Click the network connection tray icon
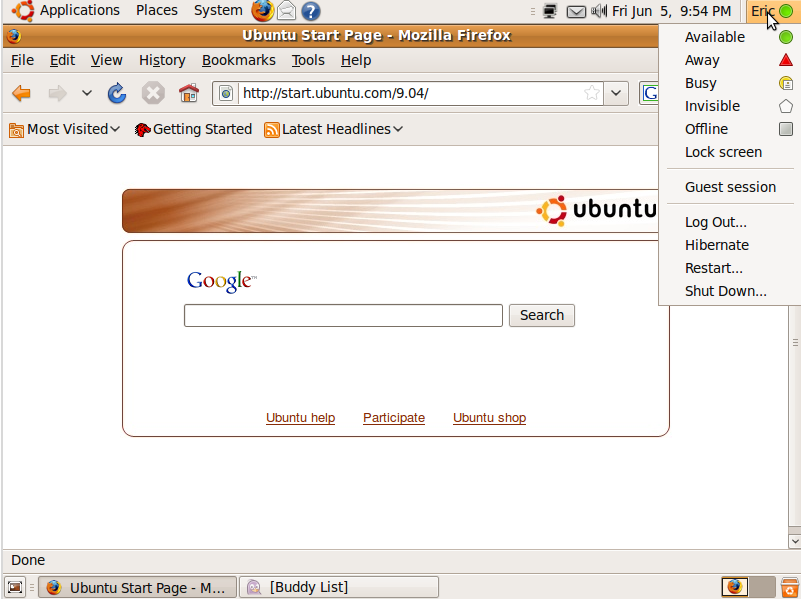The image size is (801, 599). 550,11
